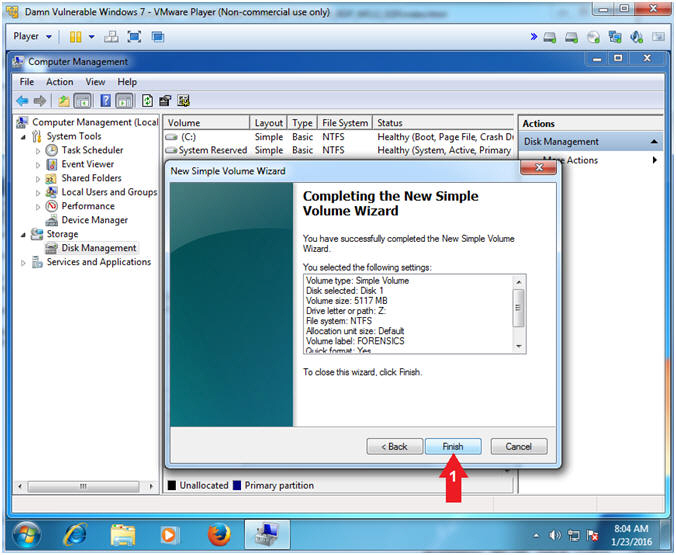Screen dimensions: 676x555
Task: Click the CD/DVD device icon in VMware toolbar
Action: coord(594,38)
